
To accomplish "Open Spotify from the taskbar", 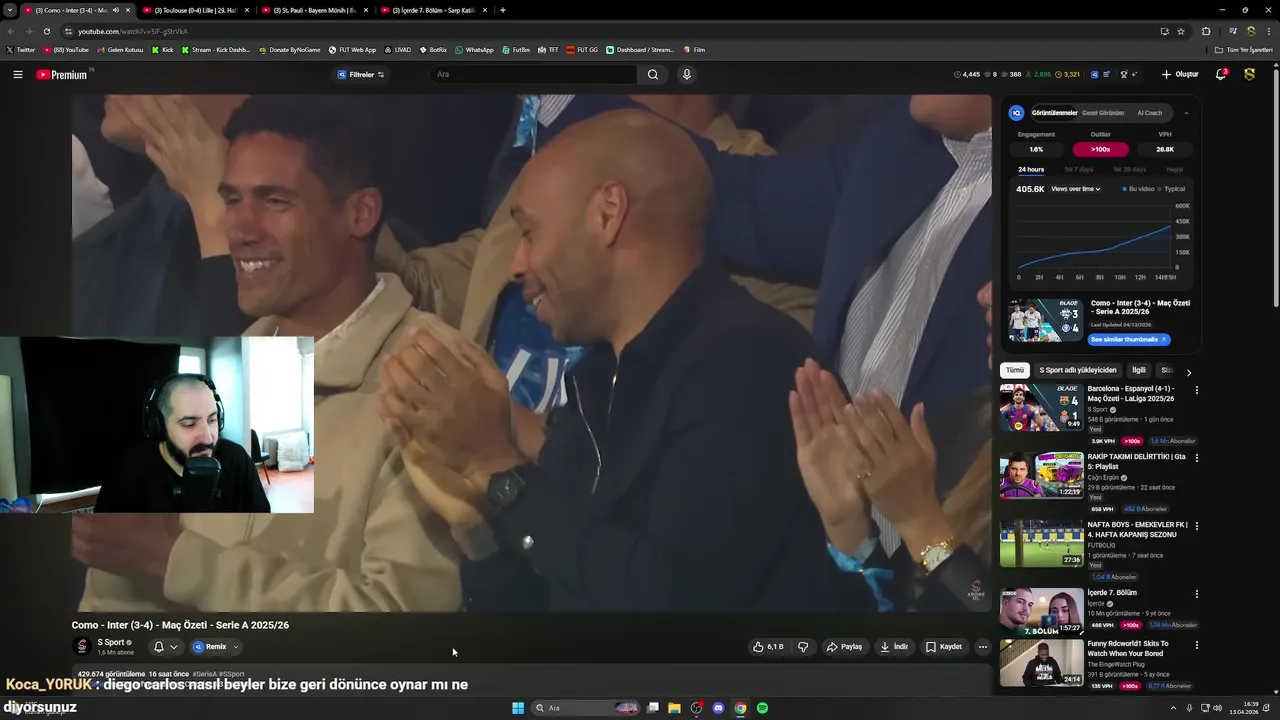I will (762, 708).
